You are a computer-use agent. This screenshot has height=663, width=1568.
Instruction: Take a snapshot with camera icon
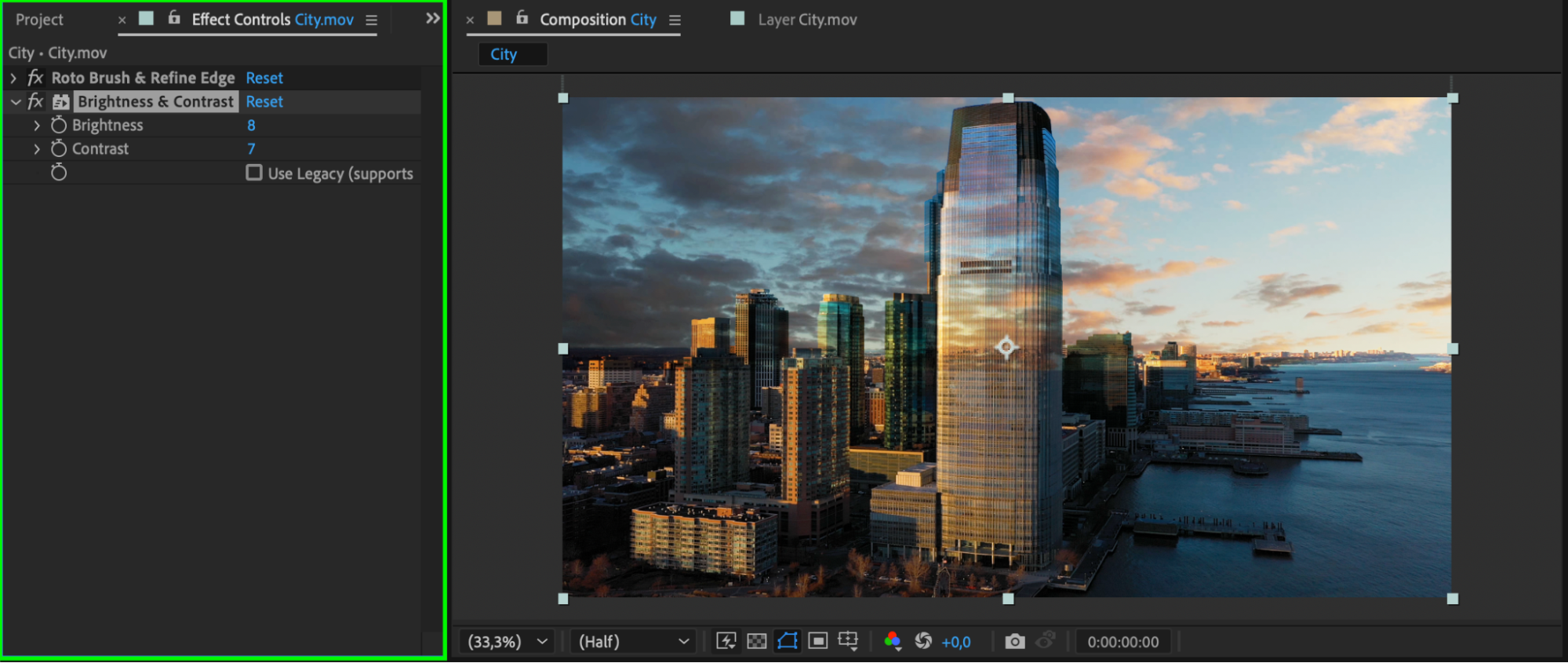1014,641
